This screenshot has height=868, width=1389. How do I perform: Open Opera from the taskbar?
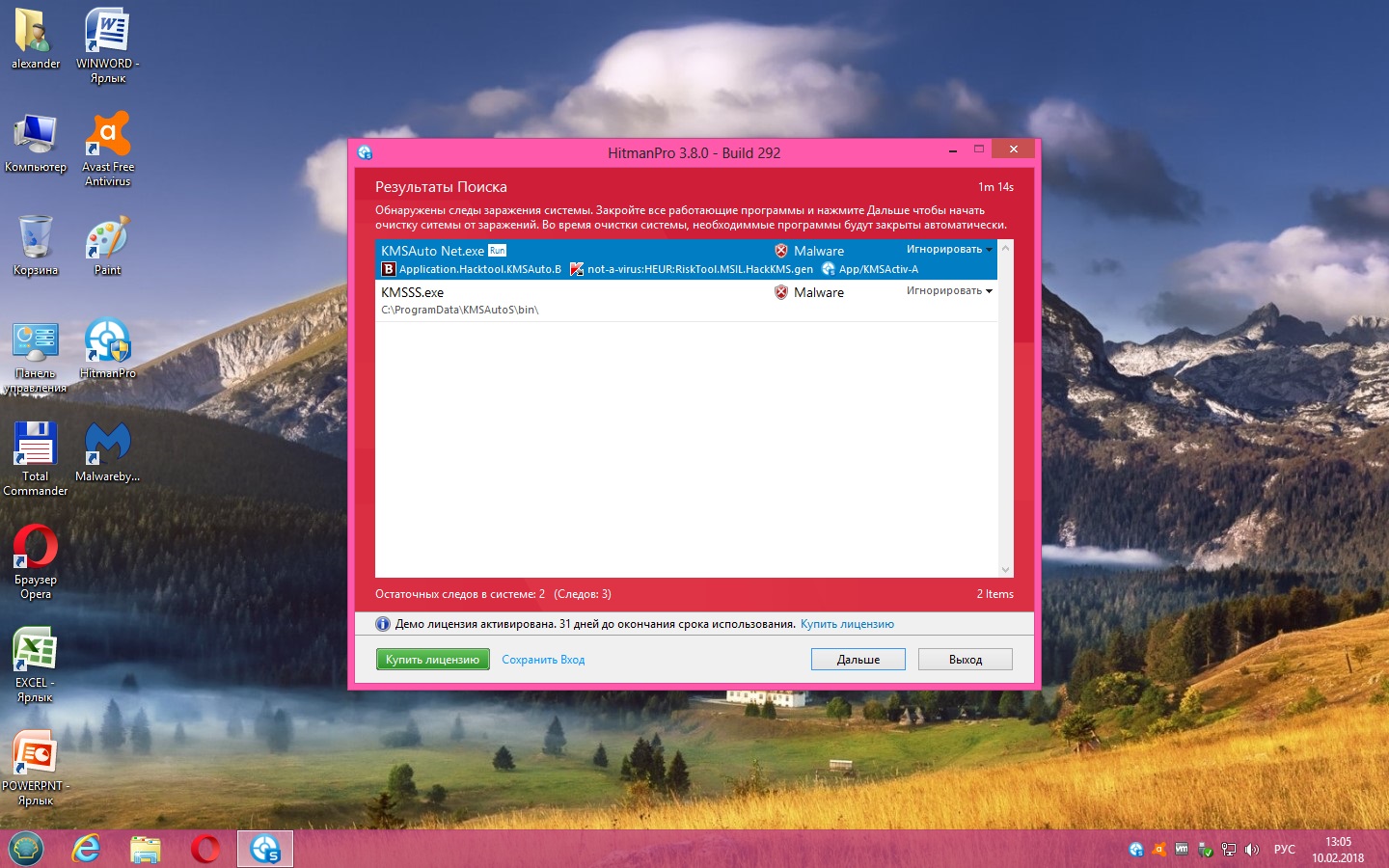(205, 849)
